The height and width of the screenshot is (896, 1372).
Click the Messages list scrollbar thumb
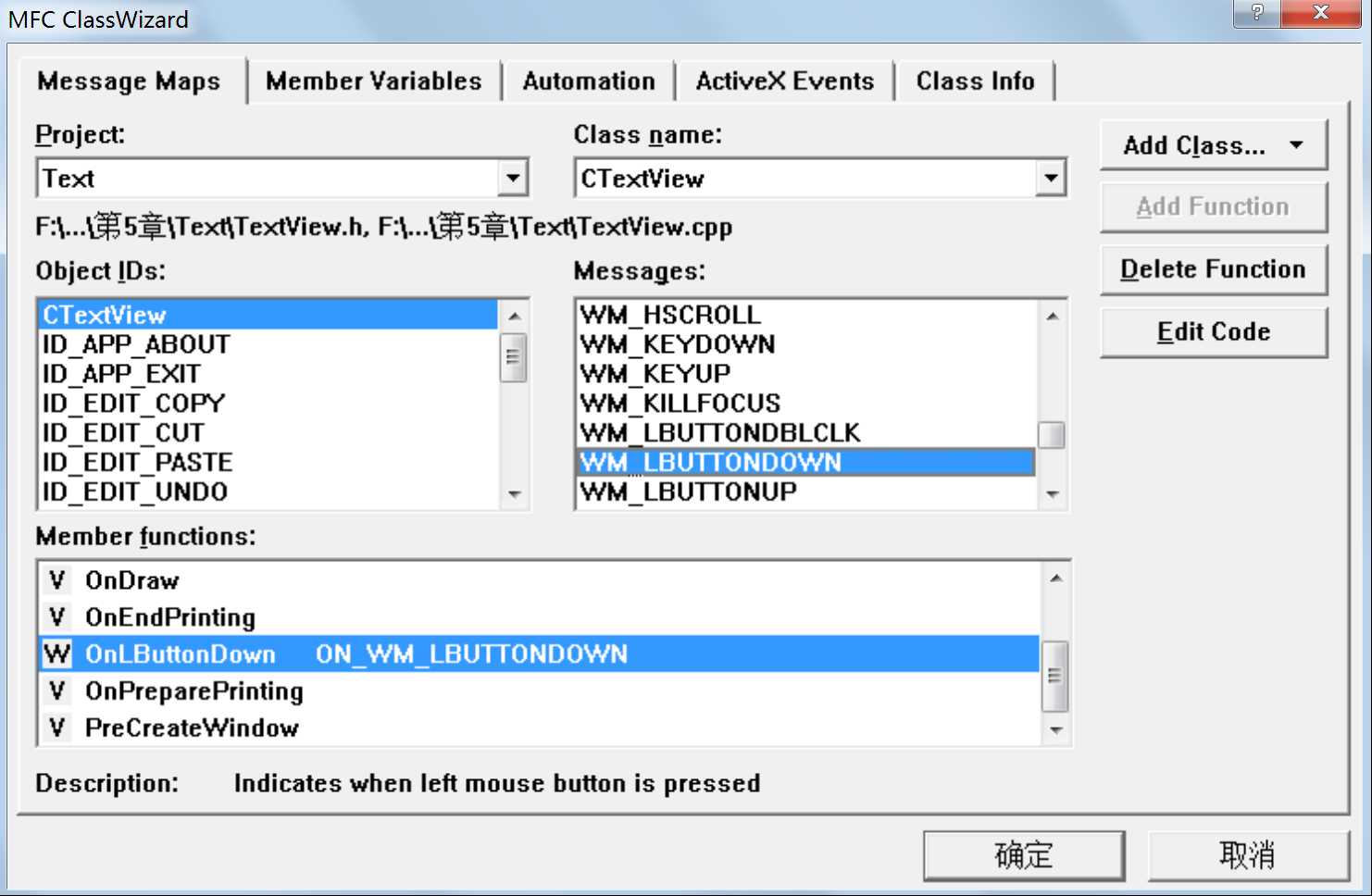click(x=1052, y=435)
